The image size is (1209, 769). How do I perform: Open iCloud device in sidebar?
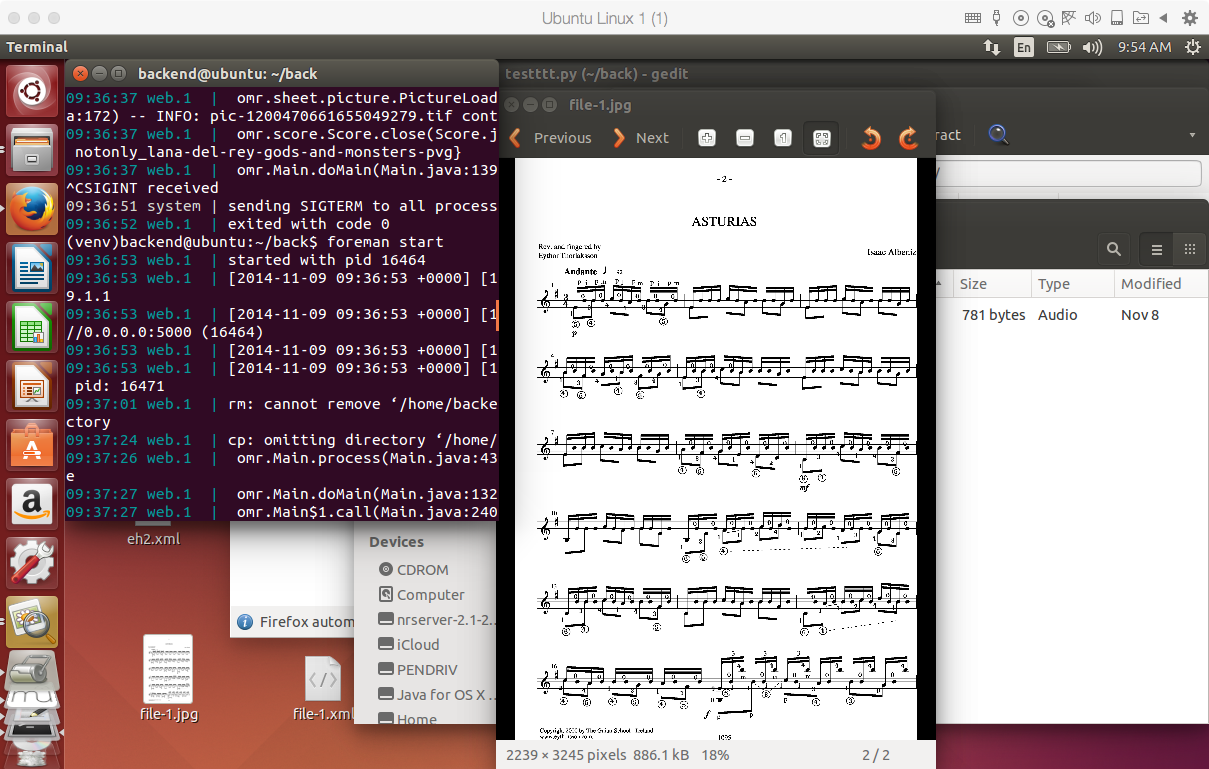[417, 644]
